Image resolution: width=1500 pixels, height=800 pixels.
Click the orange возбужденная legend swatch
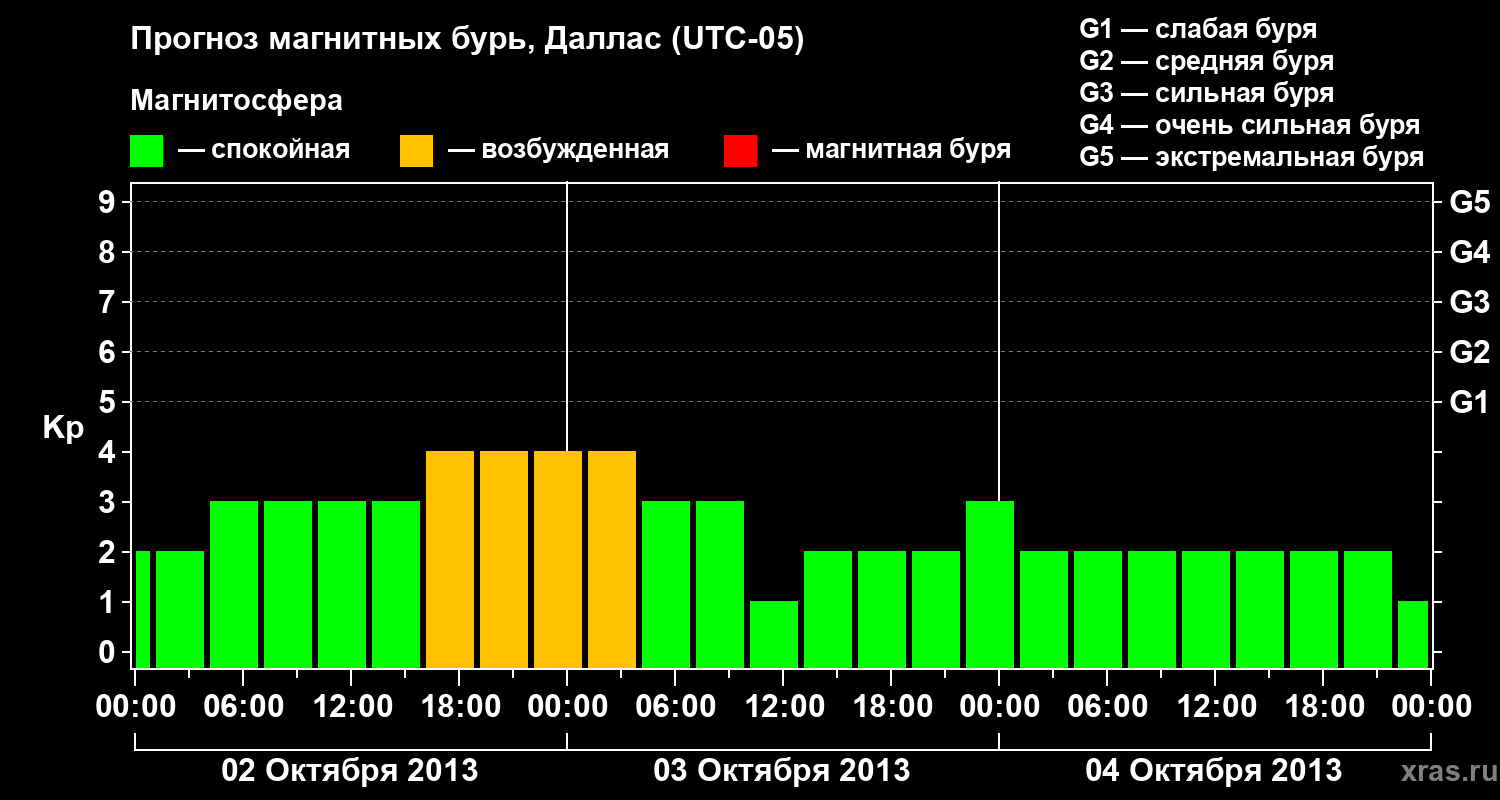pyautogui.click(x=416, y=151)
